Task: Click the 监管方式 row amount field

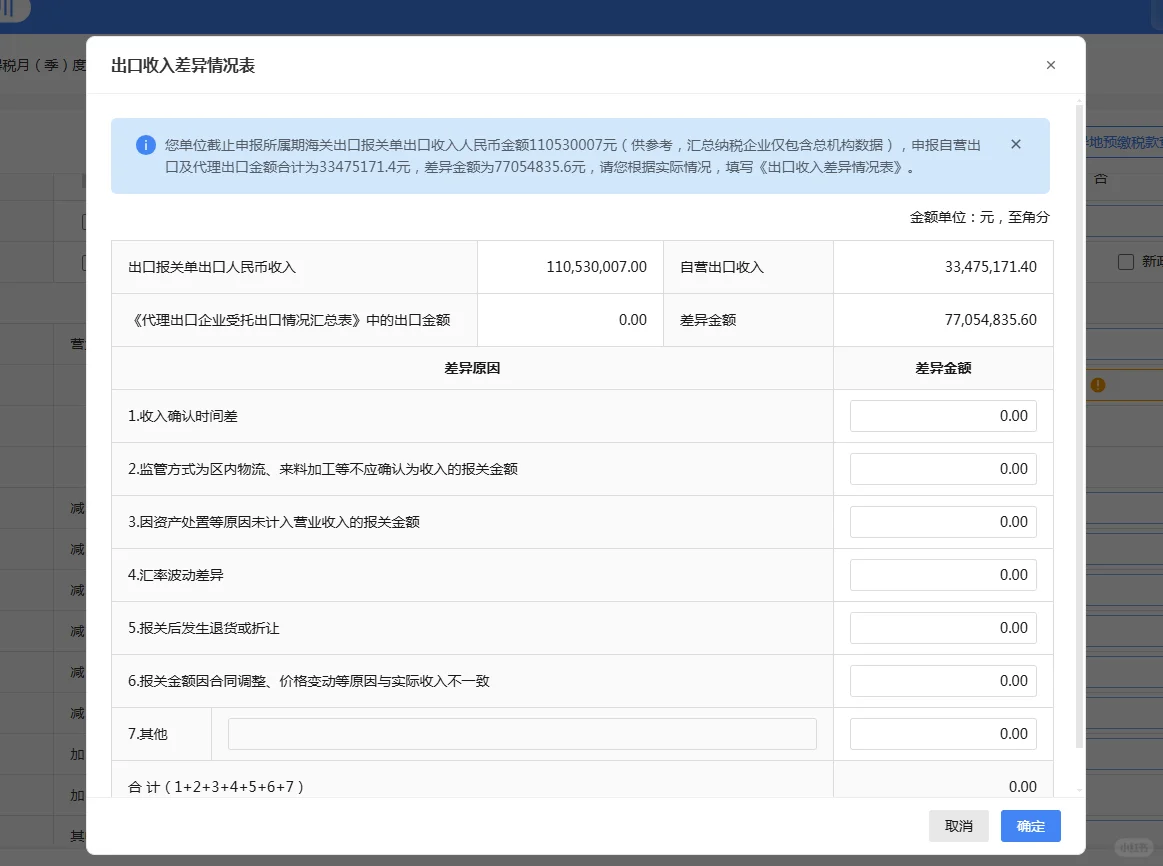Action: (942, 468)
